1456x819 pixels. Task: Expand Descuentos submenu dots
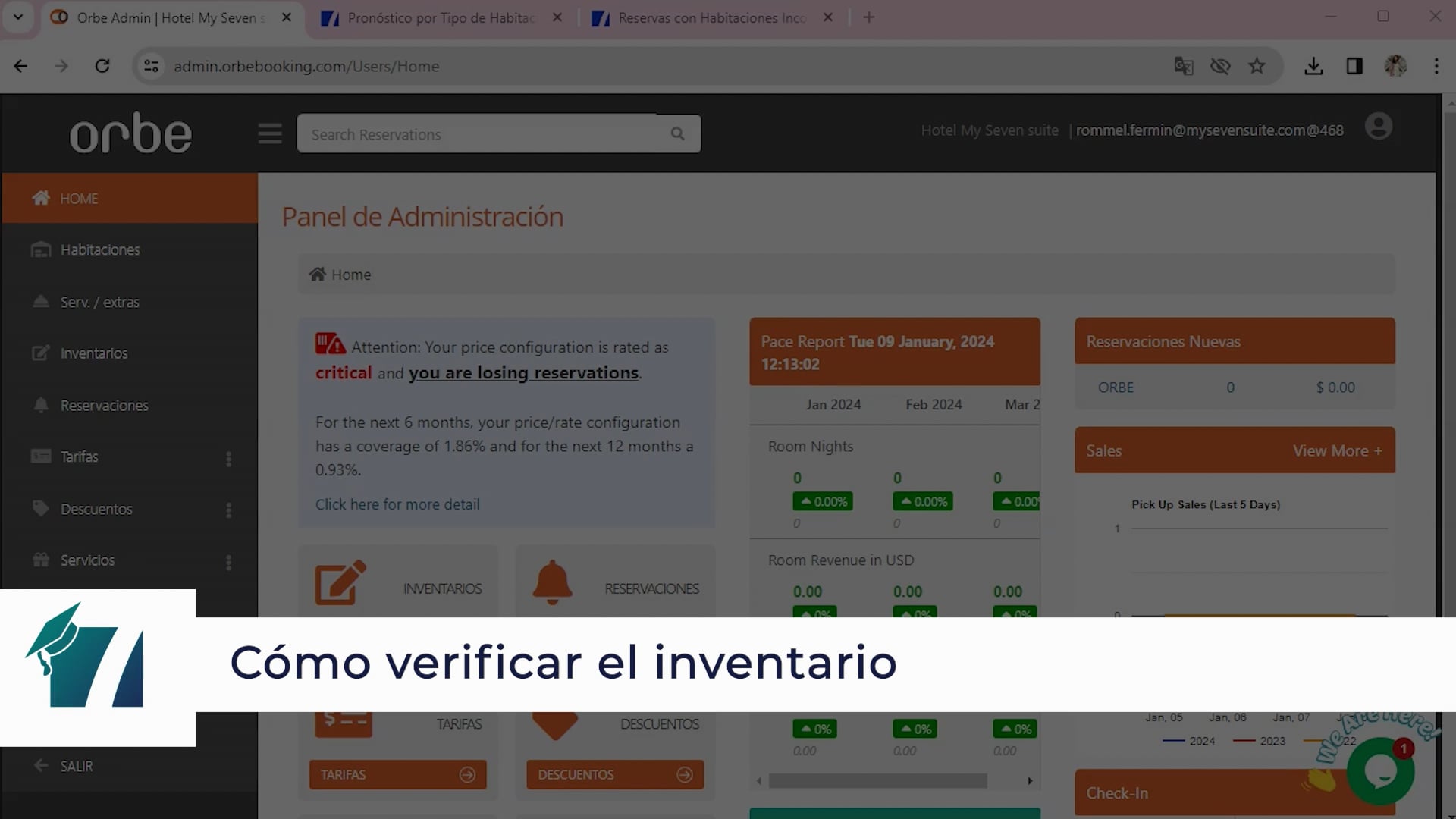click(228, 510)
